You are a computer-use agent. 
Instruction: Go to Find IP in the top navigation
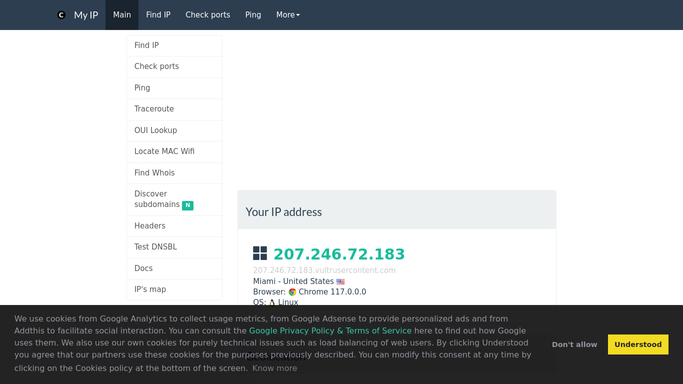tap(158, 15)
